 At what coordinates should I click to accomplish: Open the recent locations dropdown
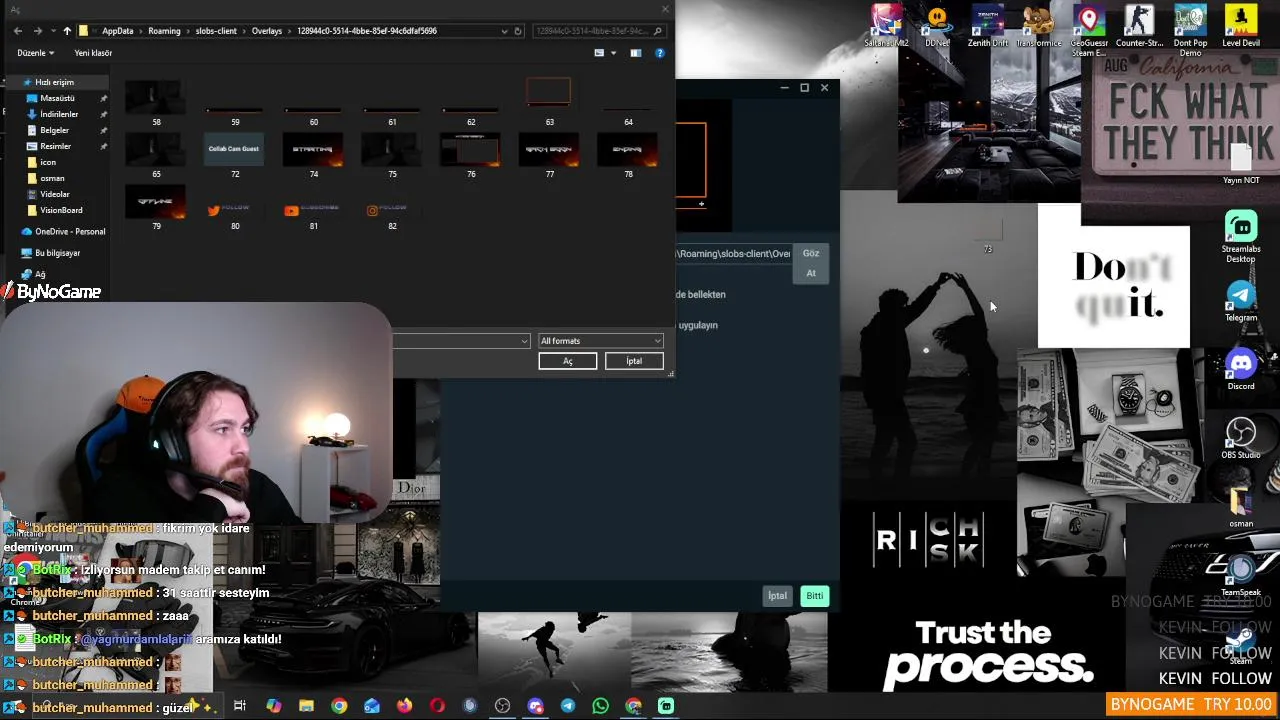pyautogui.click(x=52, y=31)
